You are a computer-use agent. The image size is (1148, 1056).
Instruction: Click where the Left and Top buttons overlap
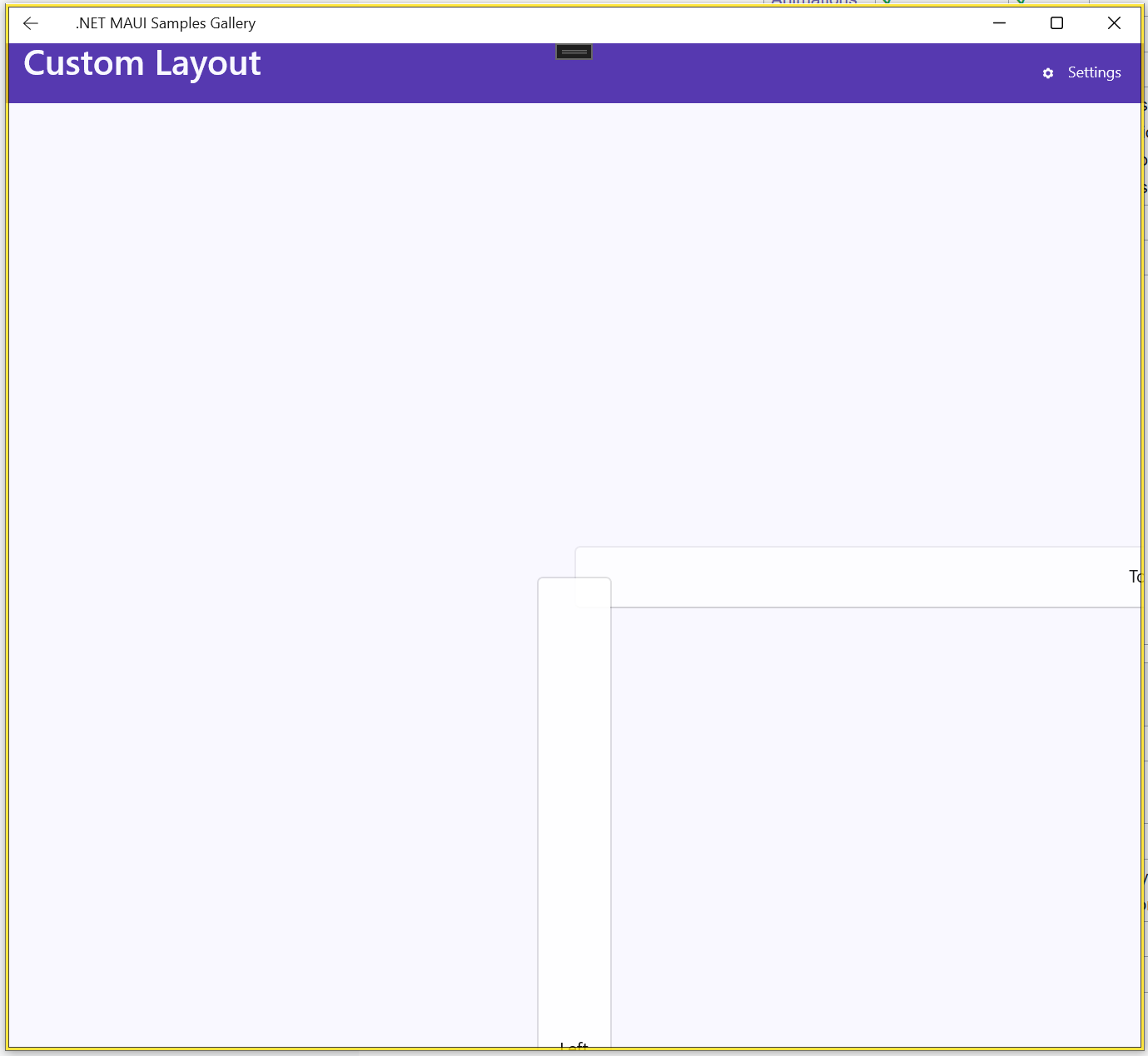(x=594, y=592)
